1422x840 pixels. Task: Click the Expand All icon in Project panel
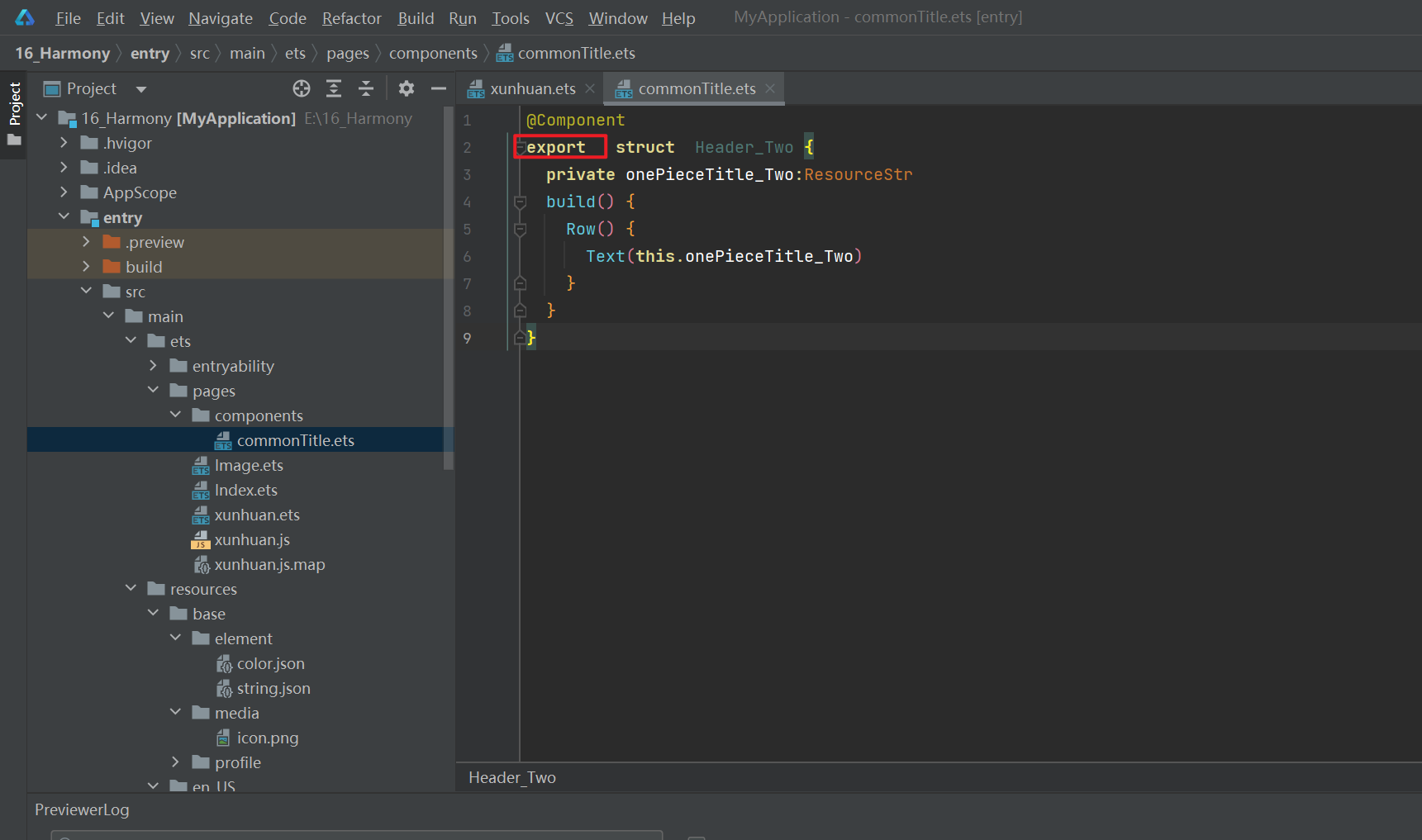(x=334, y=88)
